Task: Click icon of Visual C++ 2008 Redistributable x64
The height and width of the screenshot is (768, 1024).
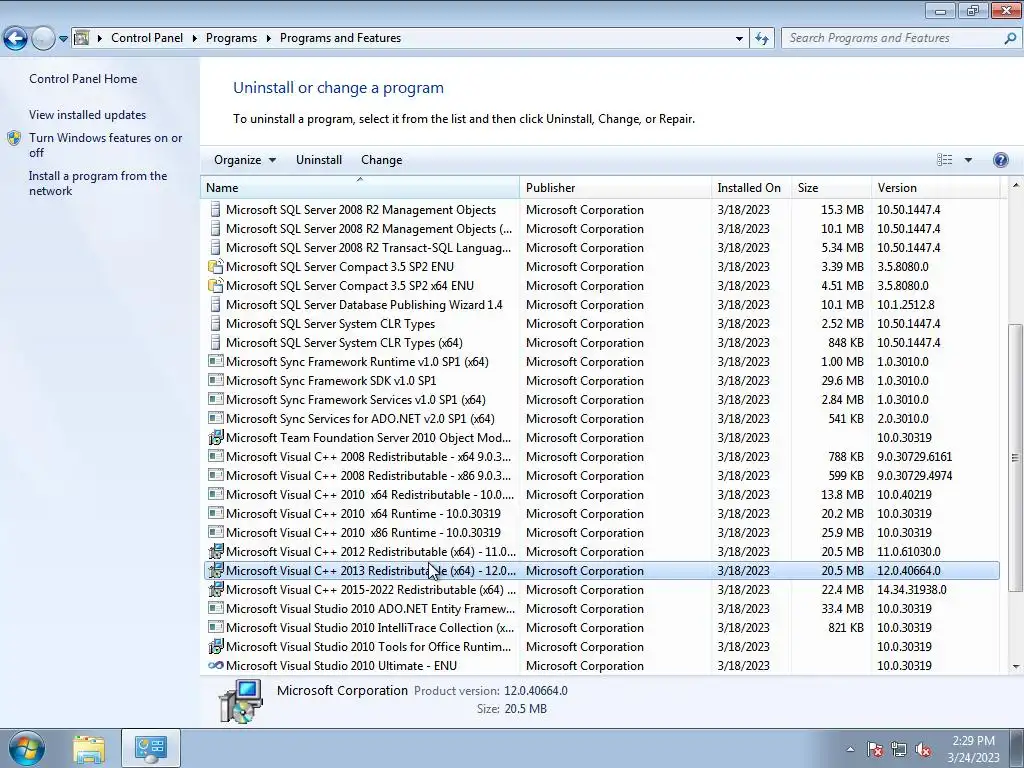Action: pyautogui.click(x=216, y=456)
